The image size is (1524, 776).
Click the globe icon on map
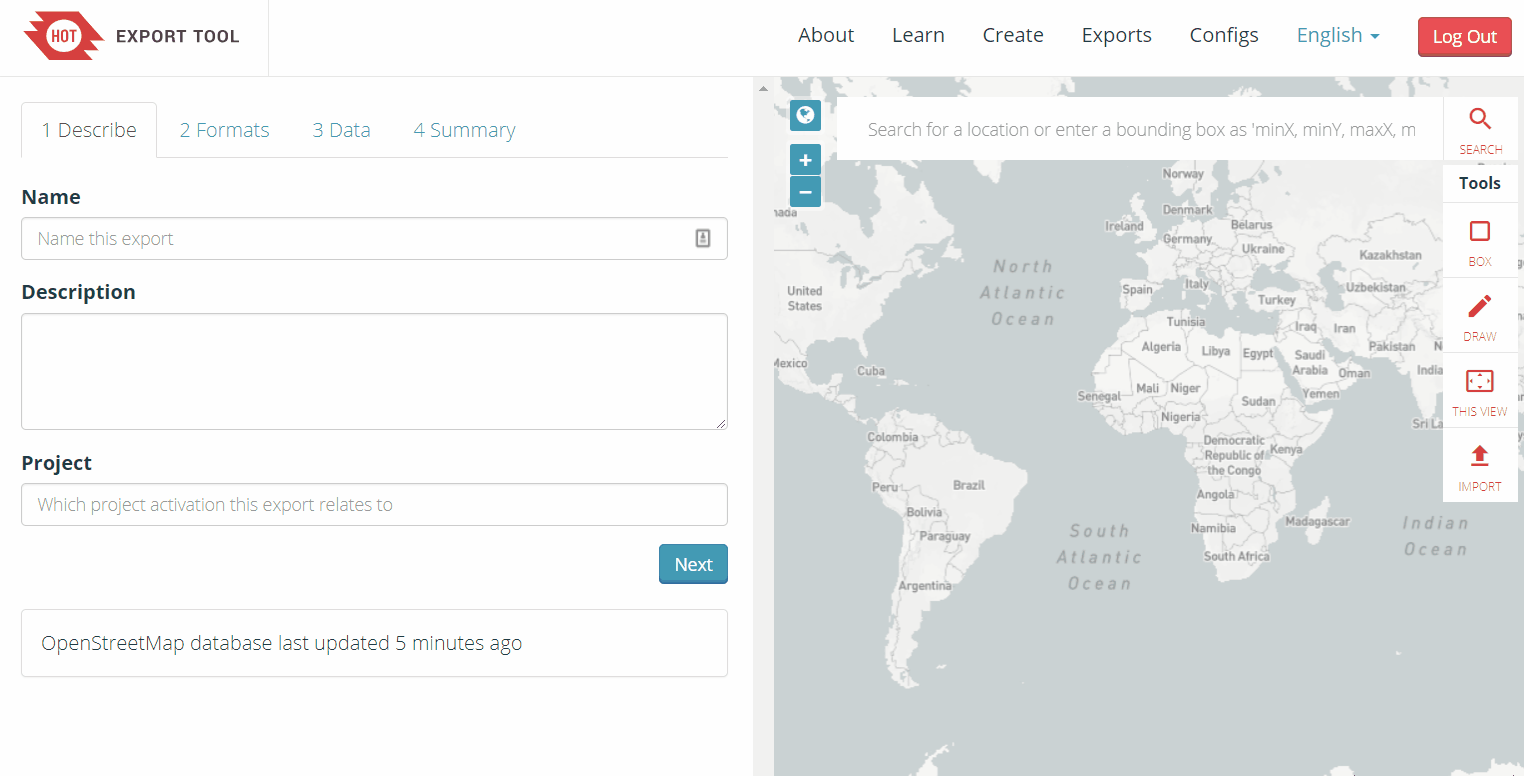(x=805, y=115)
